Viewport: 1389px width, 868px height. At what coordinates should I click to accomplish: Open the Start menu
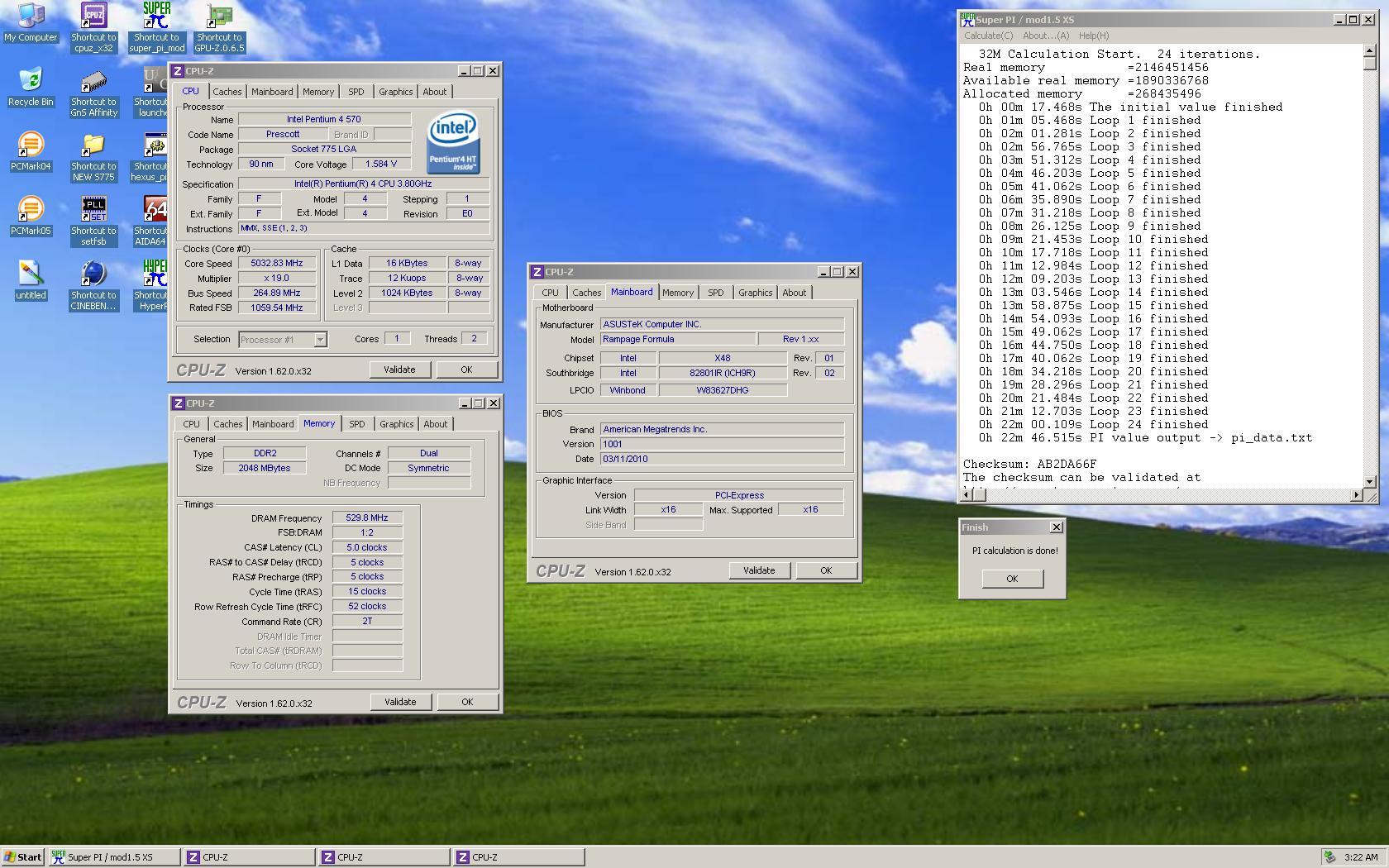point(23,857)
